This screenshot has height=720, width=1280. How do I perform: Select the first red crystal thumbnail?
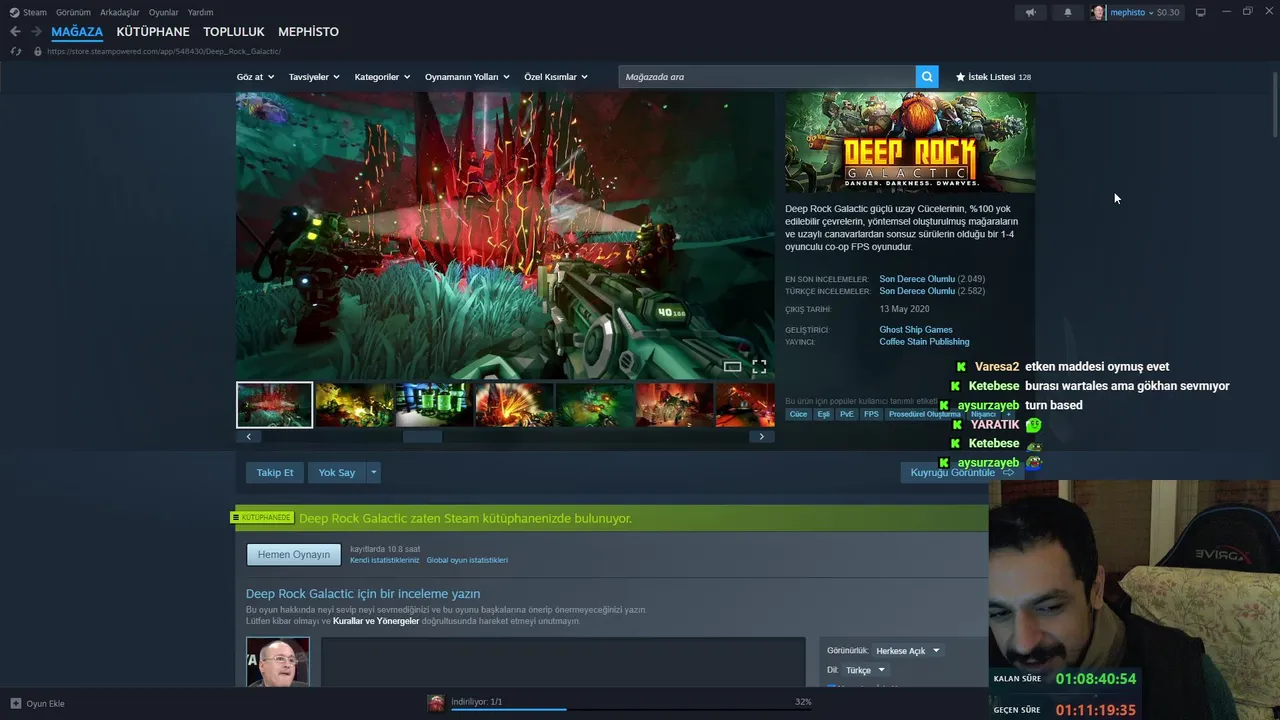point(274,405)
